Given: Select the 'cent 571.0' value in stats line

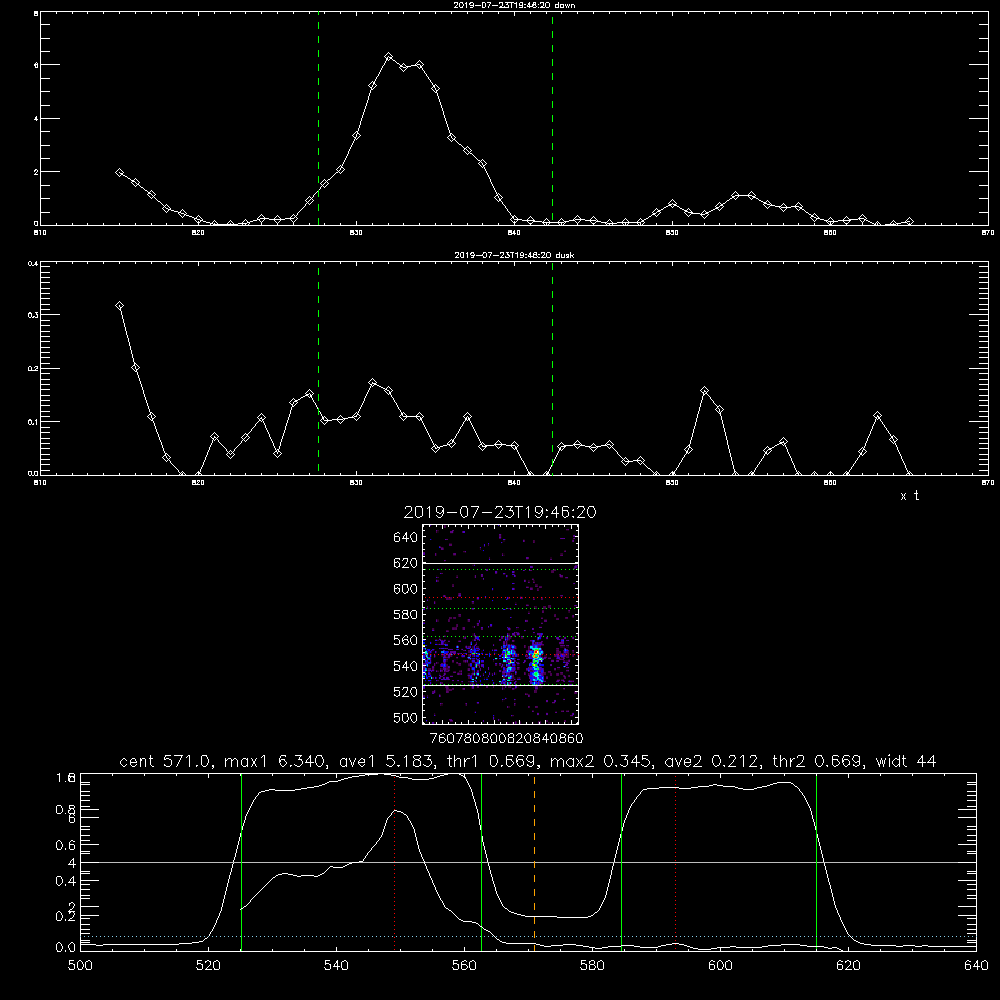Looking at the screenshot, I should pyautogui.click(x=167, y=761).
